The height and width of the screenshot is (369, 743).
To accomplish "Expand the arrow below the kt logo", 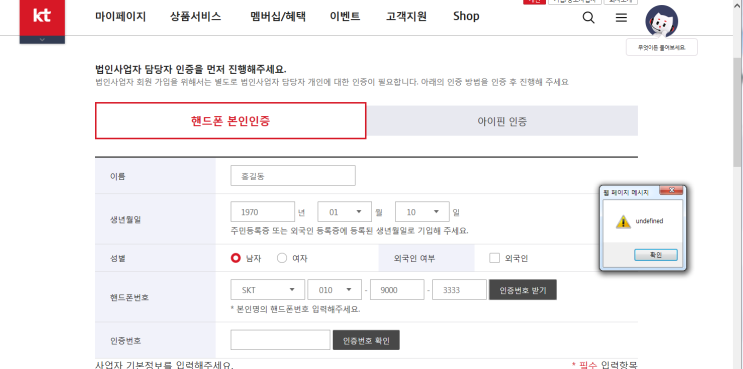I will tap(42, 40).
